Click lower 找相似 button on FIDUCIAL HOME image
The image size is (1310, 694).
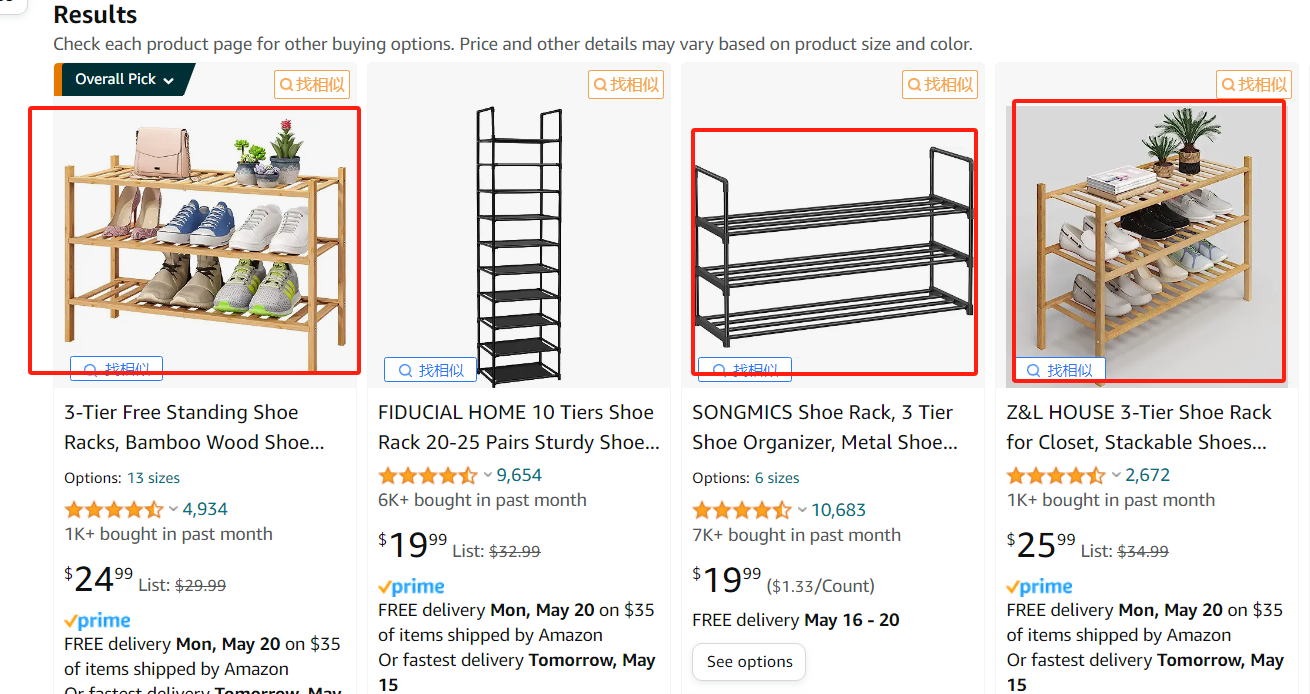tap(430, 370)
